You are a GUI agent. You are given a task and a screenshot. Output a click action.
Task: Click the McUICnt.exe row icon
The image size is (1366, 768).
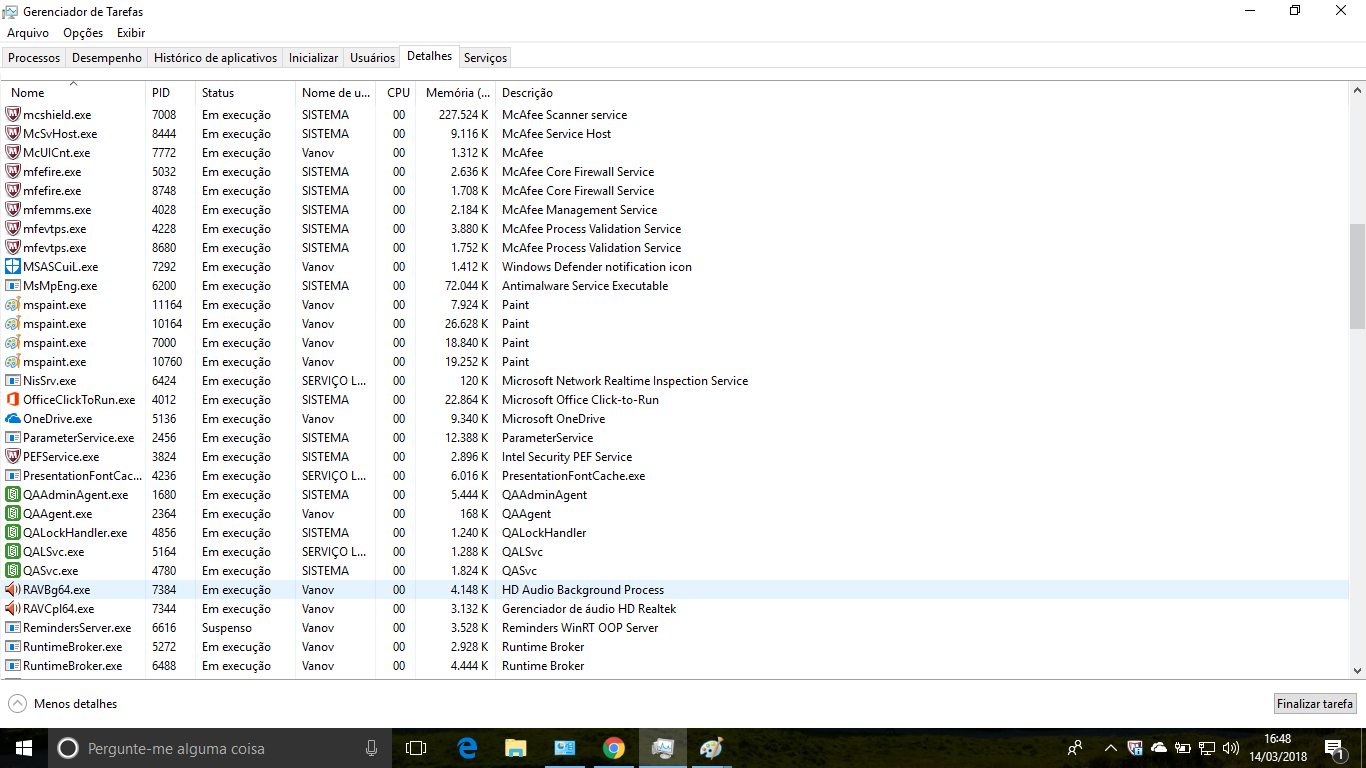(13, 153)
